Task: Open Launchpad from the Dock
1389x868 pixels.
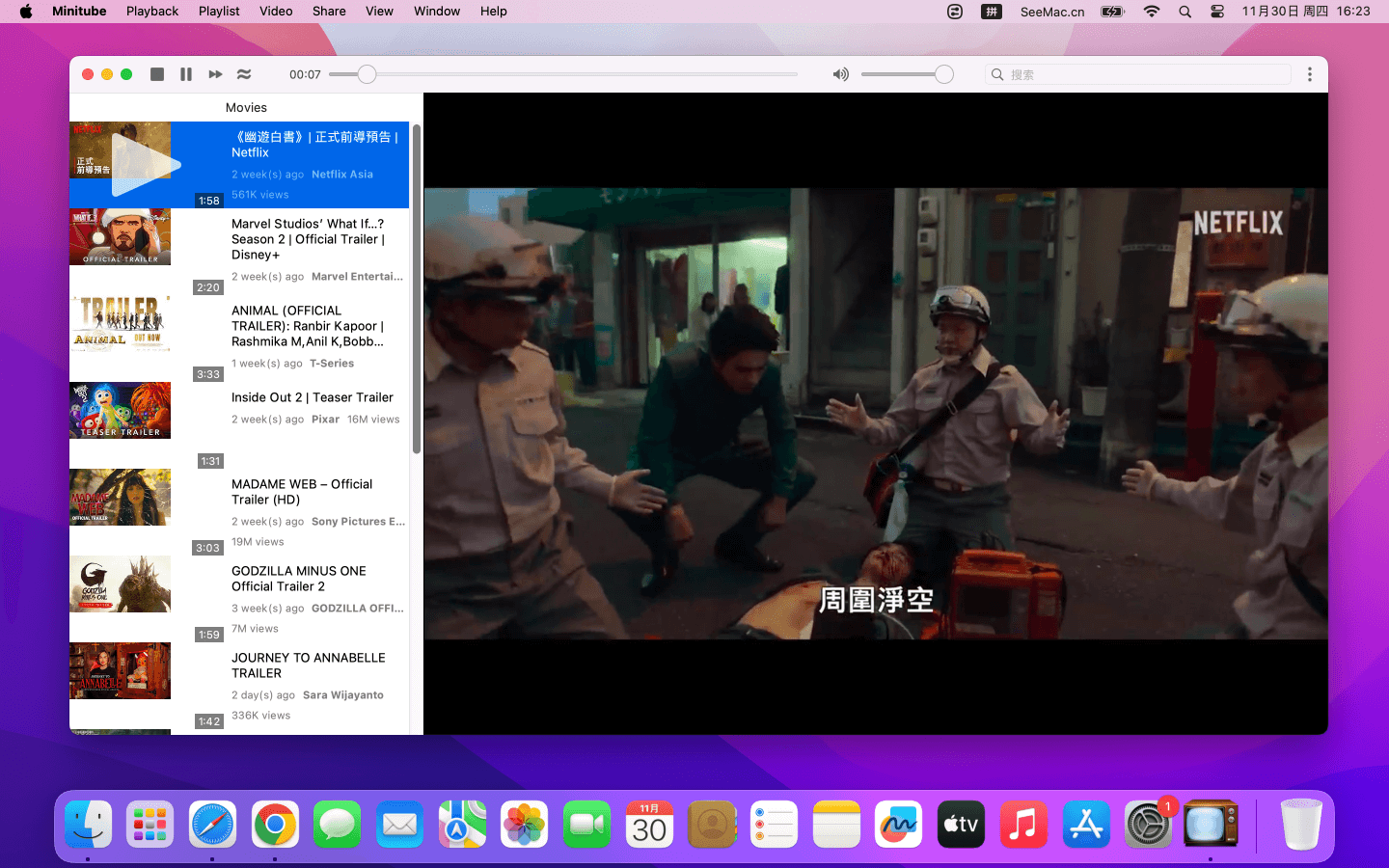Action: point(150,825)
